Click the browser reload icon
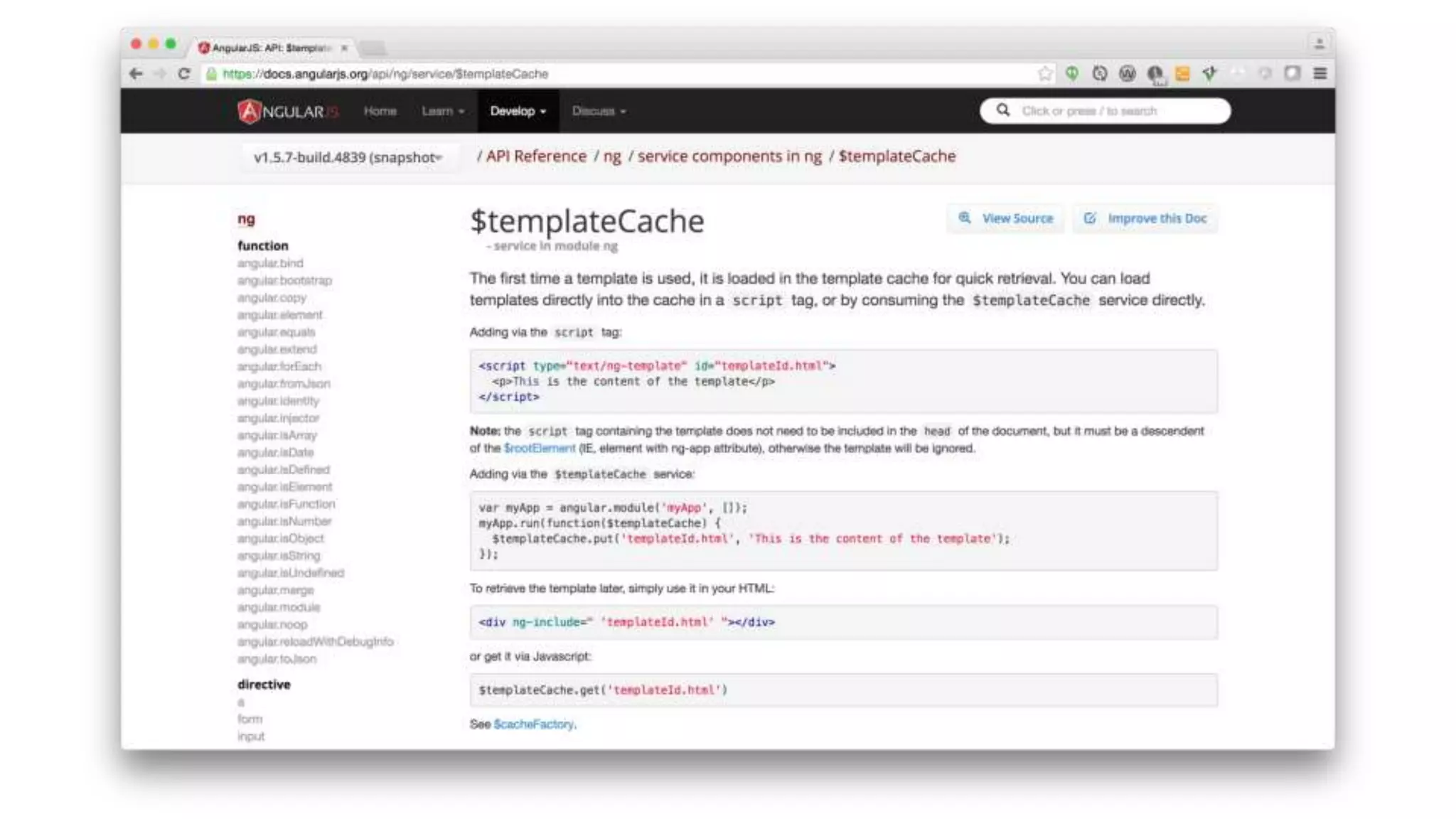Image resolution: width=1456 pixels, height=819 pixels. pos(183,74)
